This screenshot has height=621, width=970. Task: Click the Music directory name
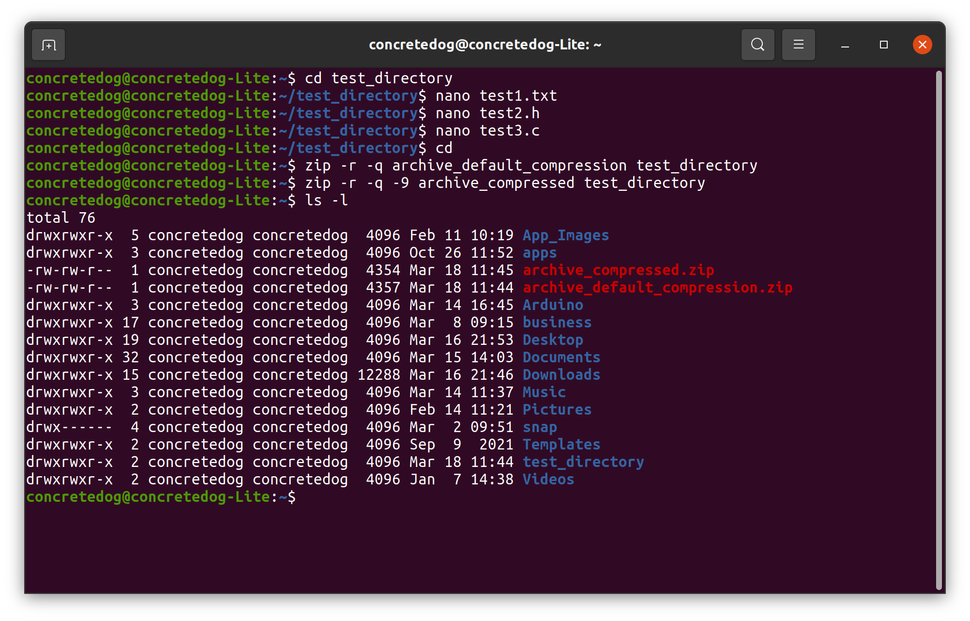point(543,392)
